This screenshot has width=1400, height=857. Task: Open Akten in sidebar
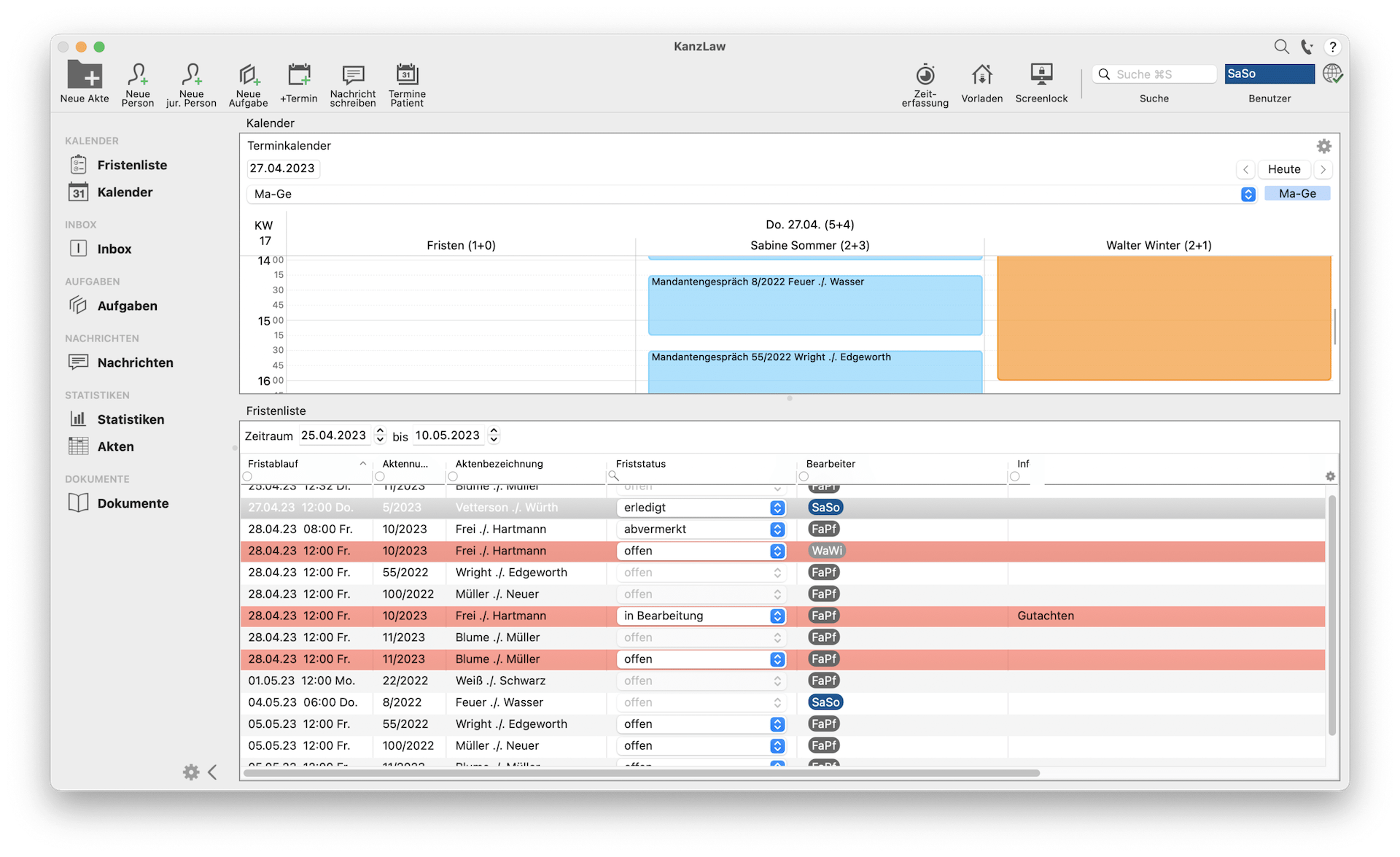101,446
